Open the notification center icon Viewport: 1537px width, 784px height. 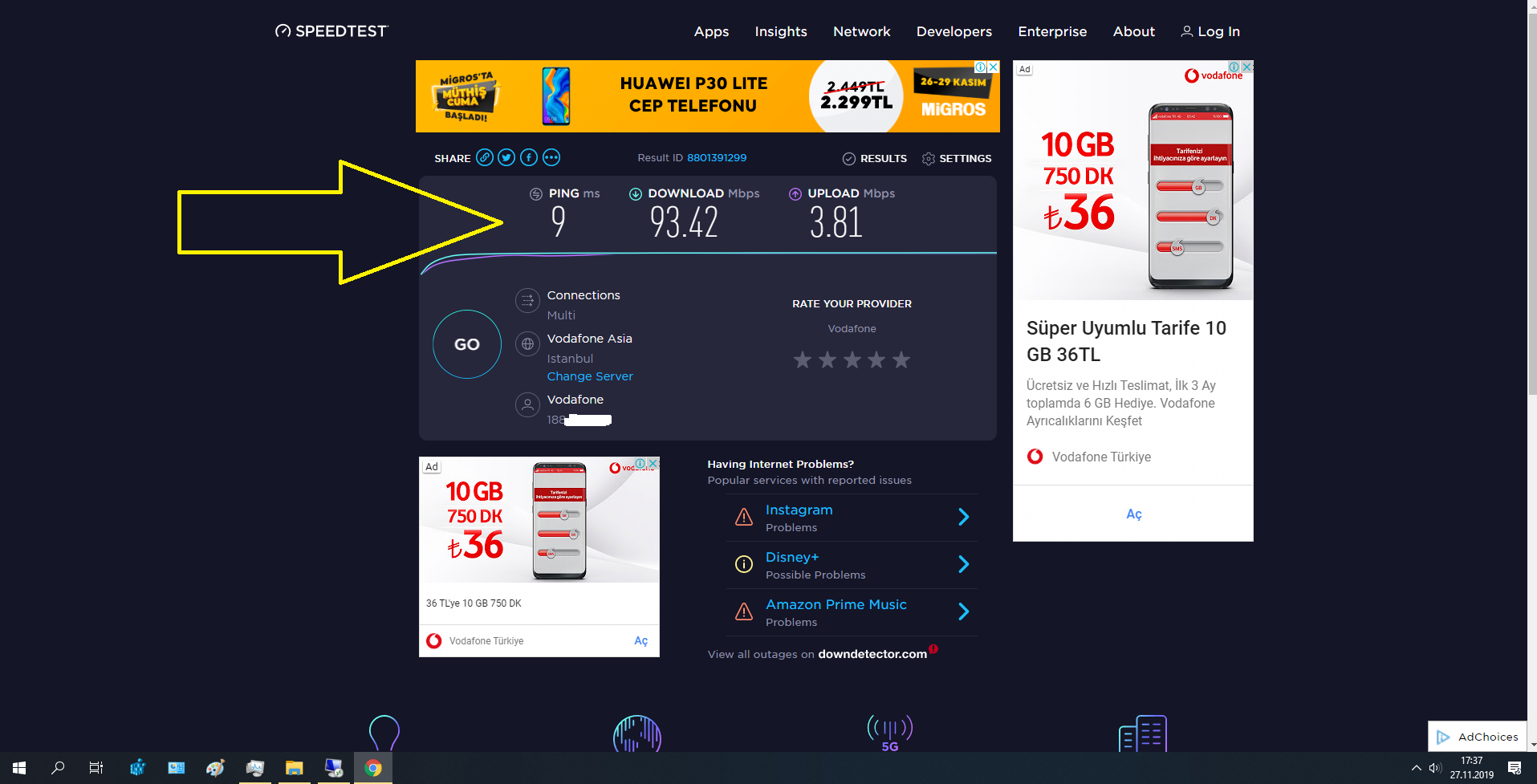1515,768
